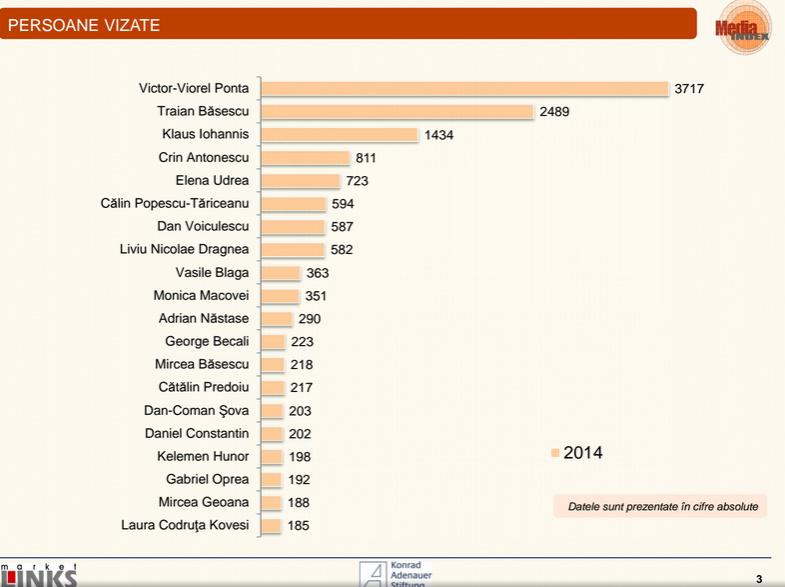The image size is (785, 587).
Task: Click the 2014 legend color swatch
Action: tap(555, 453)
